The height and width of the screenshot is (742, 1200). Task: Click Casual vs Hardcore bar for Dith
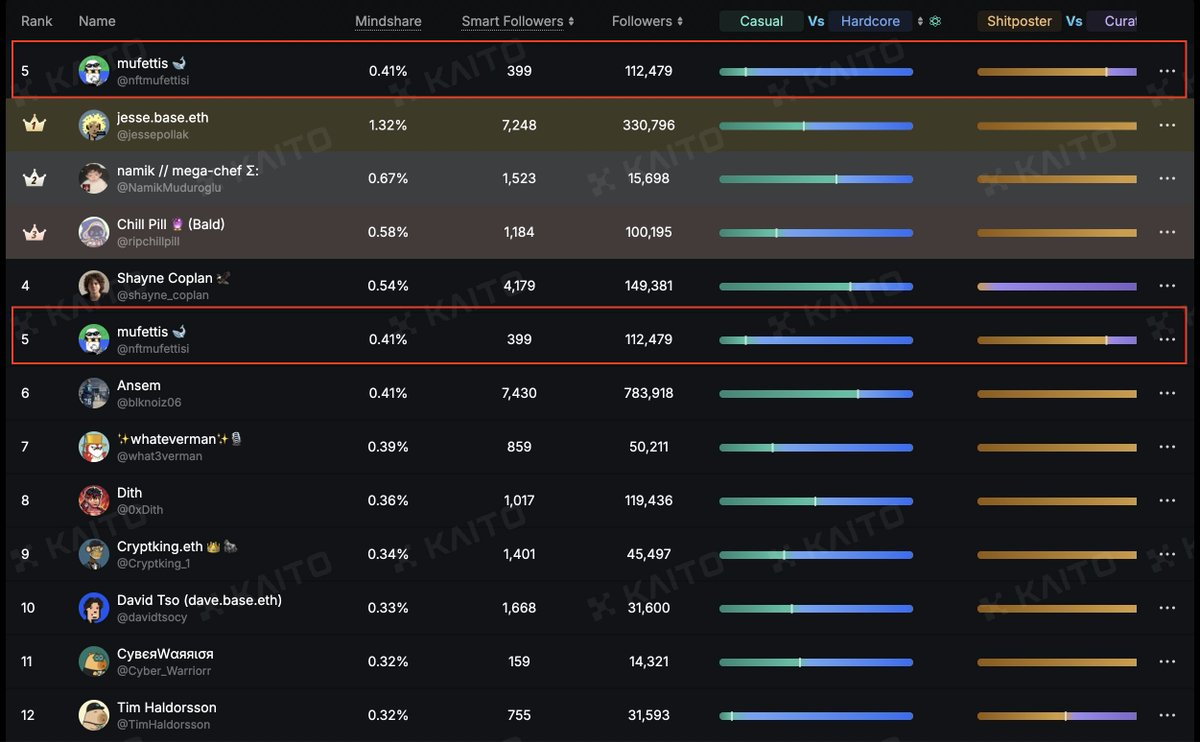pyautogui.click(x=816, y=501)
